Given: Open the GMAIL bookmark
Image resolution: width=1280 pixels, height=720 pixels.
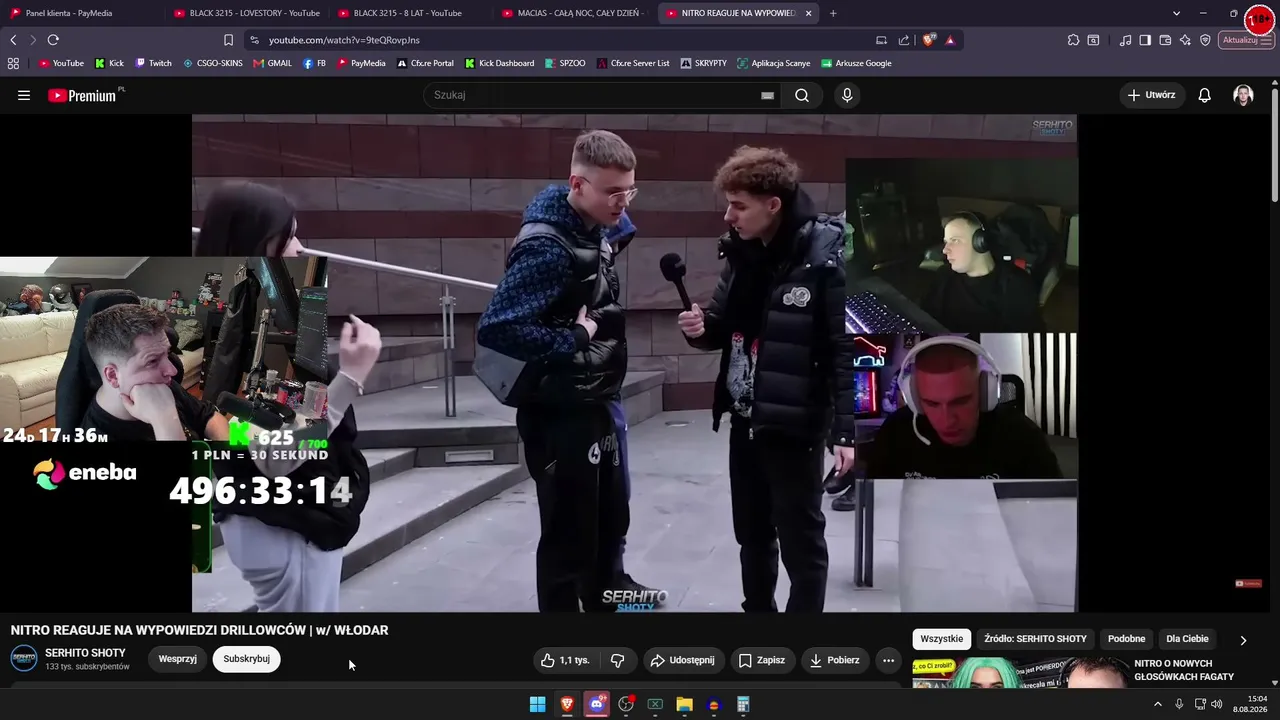Looking at the screenshot, I should pos(272,63).
